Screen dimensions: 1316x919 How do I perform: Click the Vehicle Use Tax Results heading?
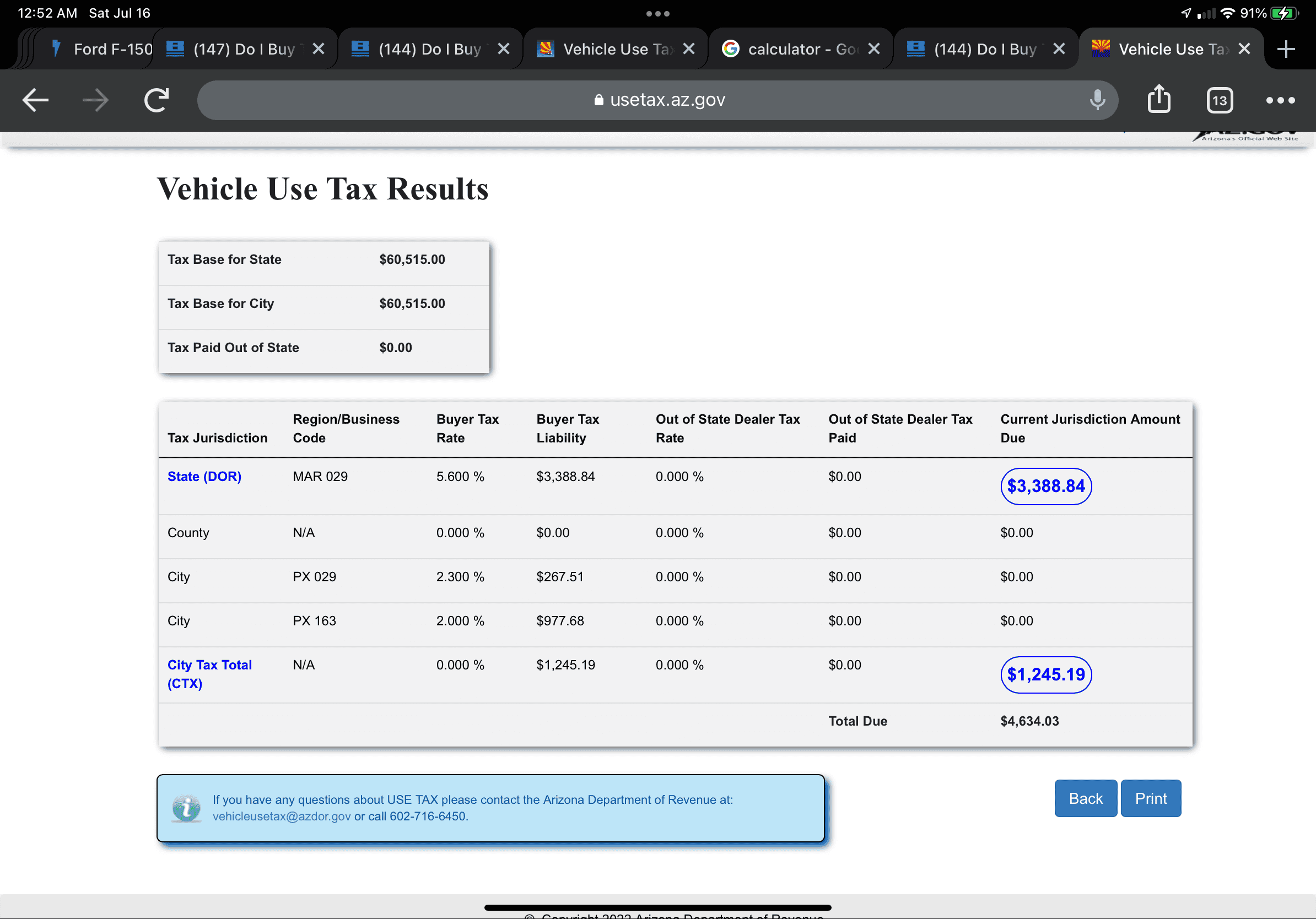[x=323, y=189]
